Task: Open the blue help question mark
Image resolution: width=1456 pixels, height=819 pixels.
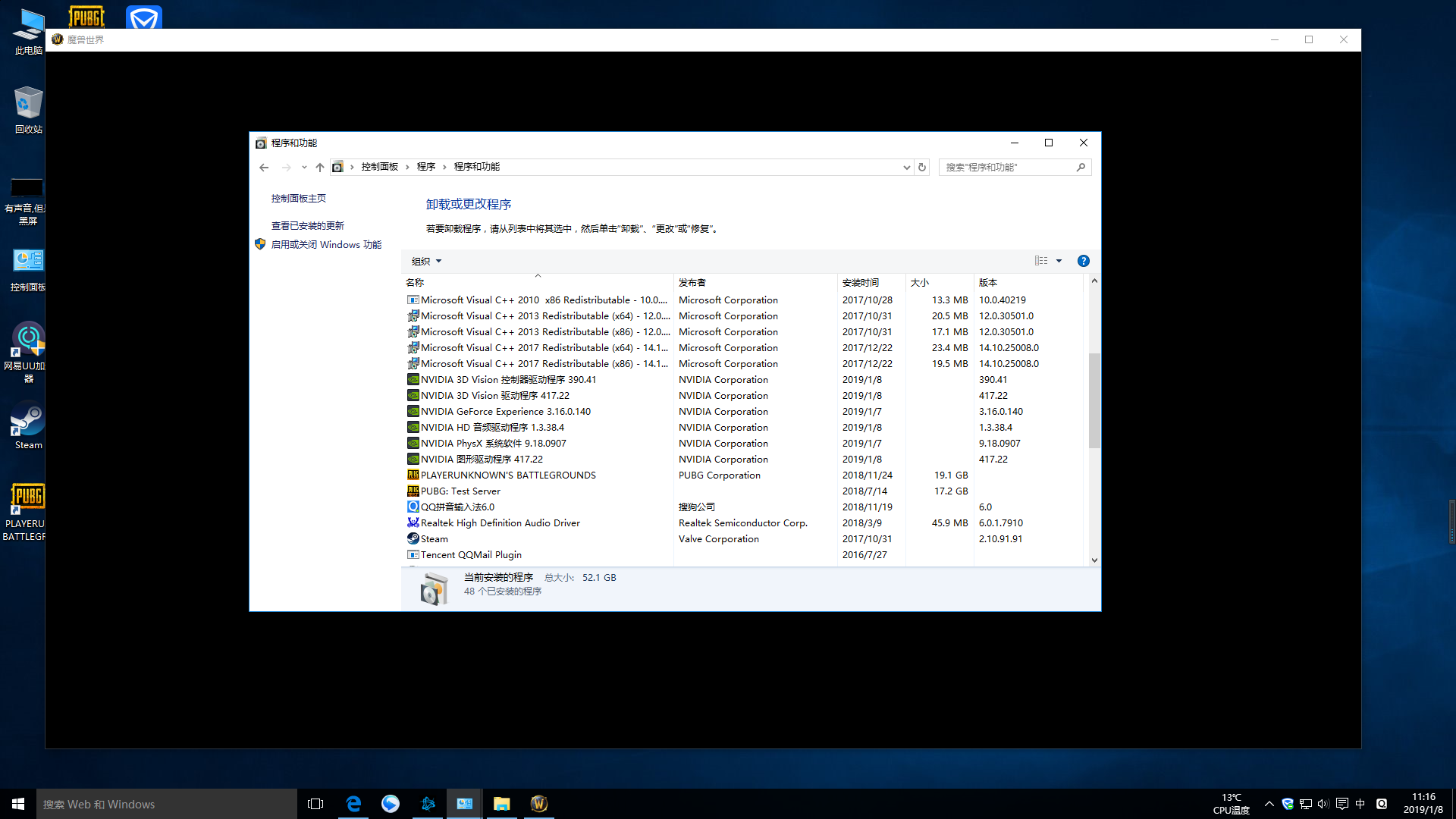Action: click(x=1084, y=261)
